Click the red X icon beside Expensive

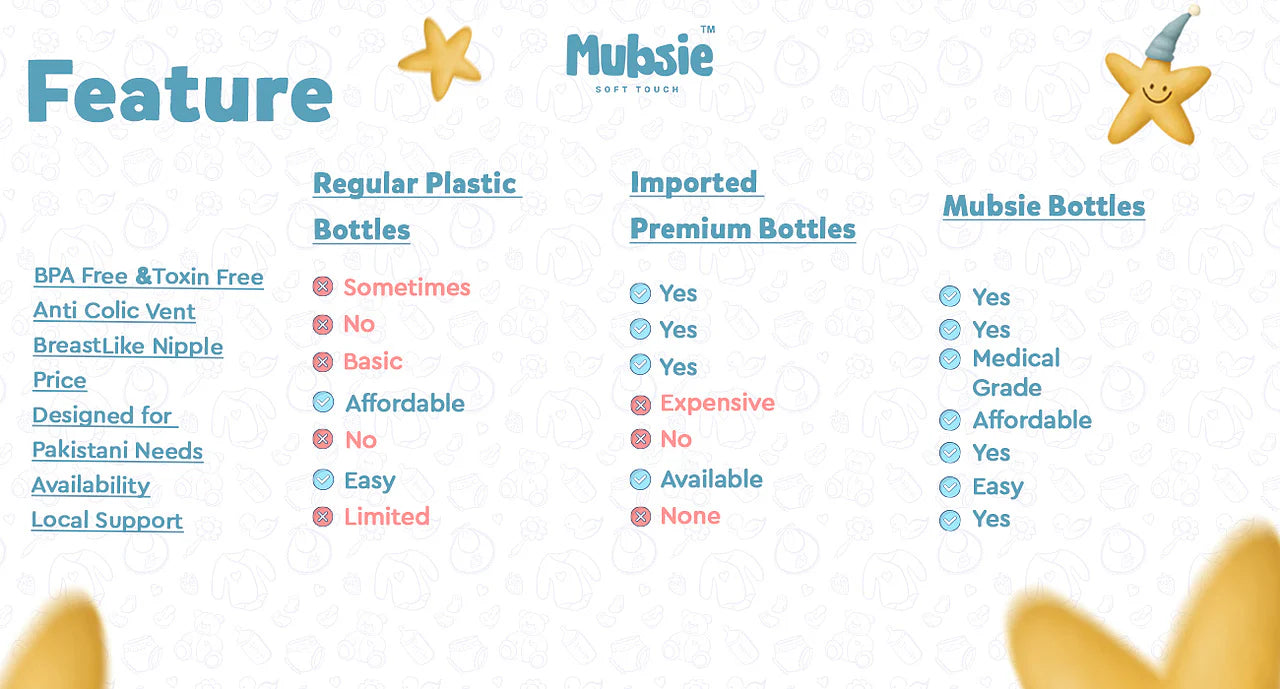click(x=640, y=404)
